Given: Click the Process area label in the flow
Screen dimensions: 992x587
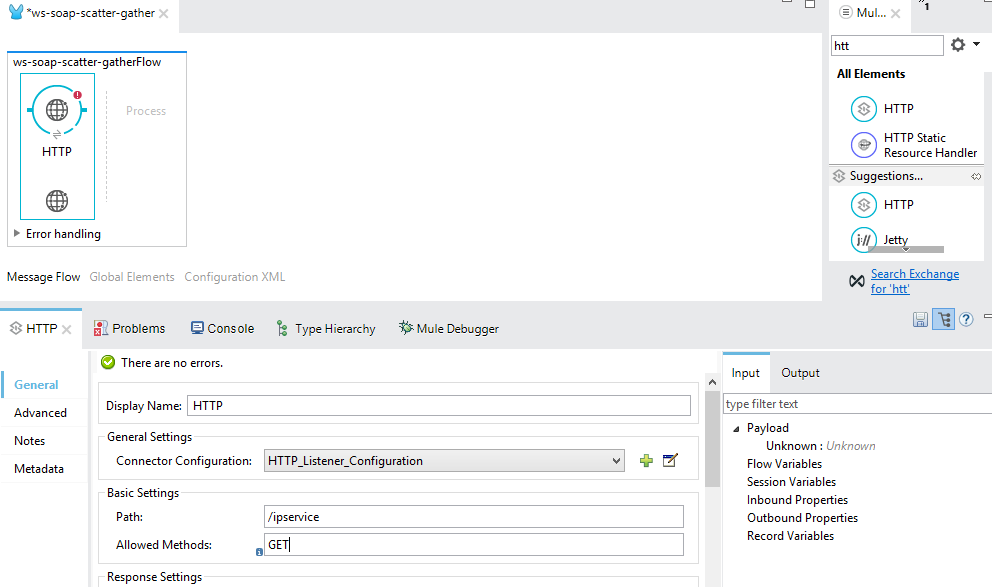Looking at the screenshot, I should 146,111.
